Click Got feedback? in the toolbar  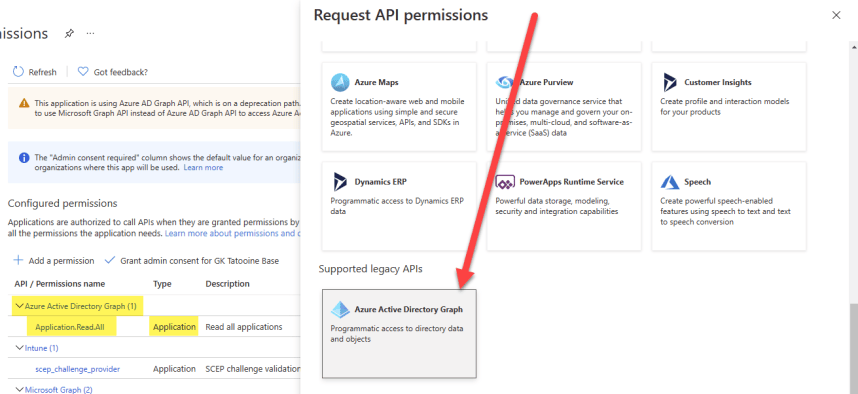[x=113, y=72]
